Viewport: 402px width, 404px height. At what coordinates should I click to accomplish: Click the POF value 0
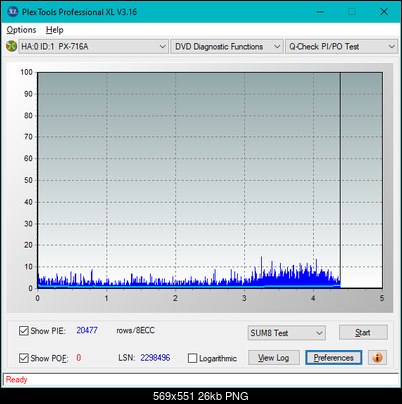coord(79,358)
